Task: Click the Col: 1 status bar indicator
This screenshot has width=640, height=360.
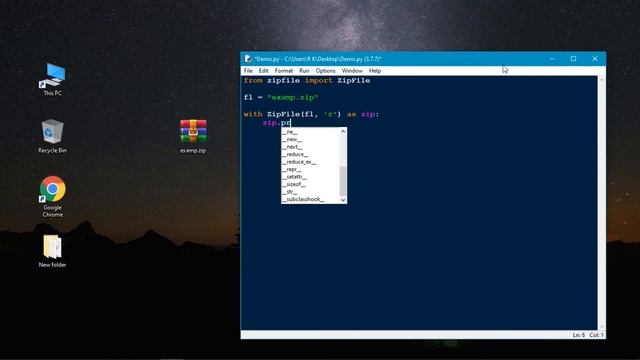Action: point(596,335)
